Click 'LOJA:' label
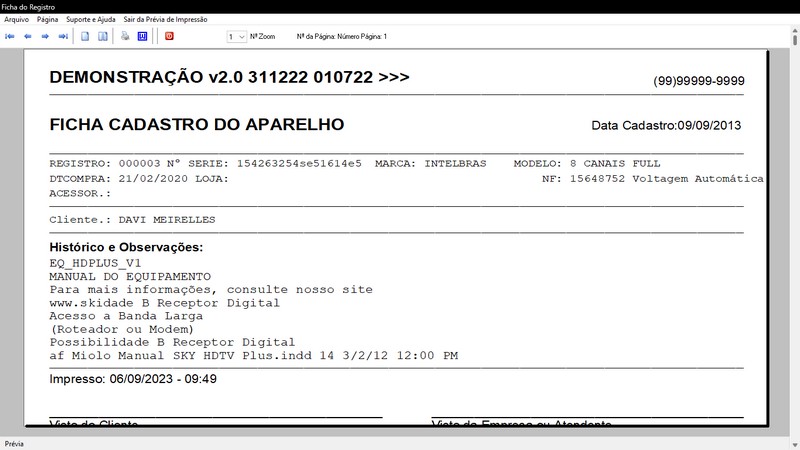 coord(212,179)
